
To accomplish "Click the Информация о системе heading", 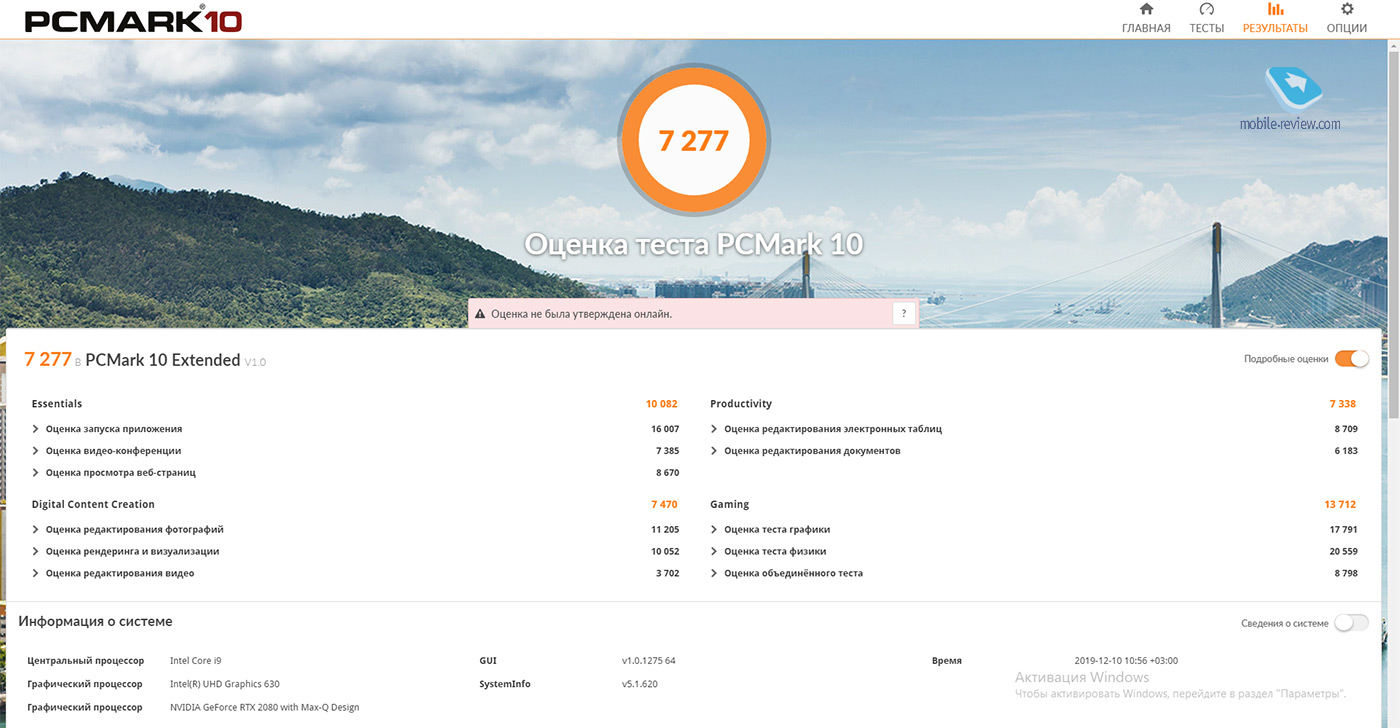I will 96,622.
